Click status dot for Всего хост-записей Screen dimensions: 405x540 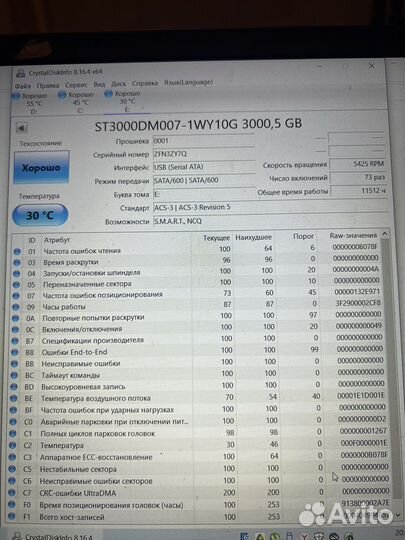(11, 517)
